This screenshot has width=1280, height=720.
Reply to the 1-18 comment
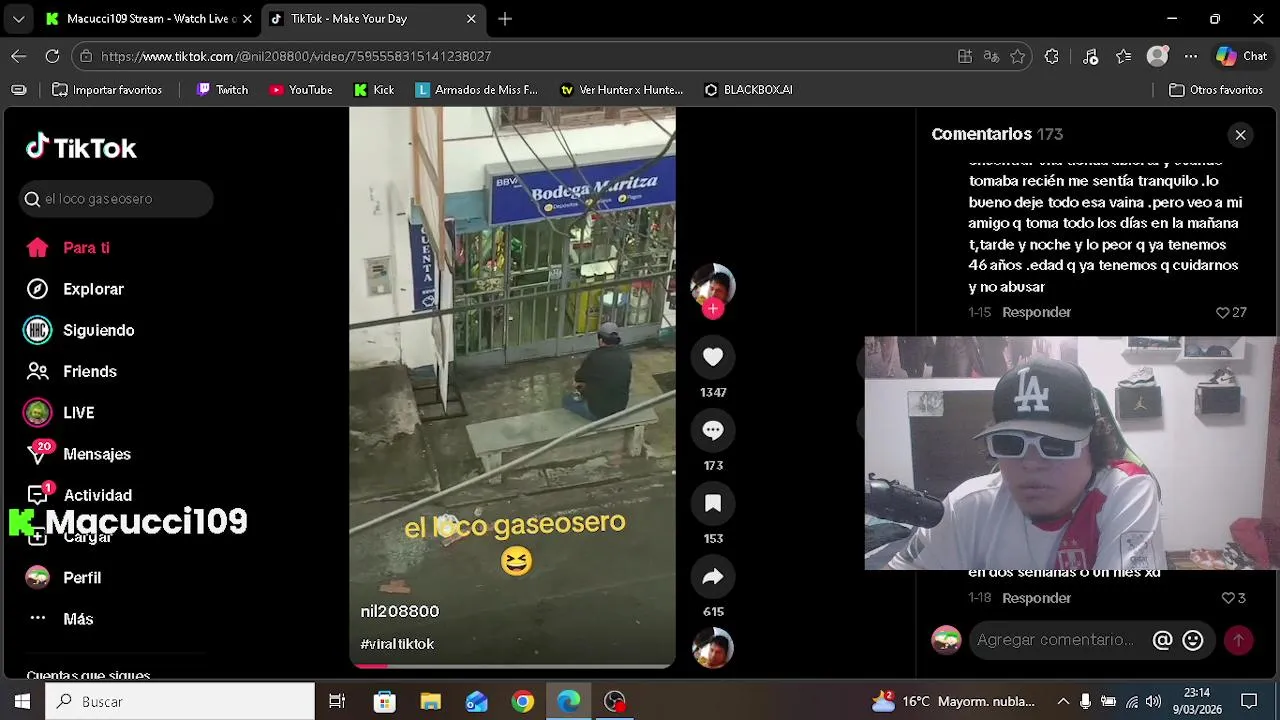tap(1036, 598)
